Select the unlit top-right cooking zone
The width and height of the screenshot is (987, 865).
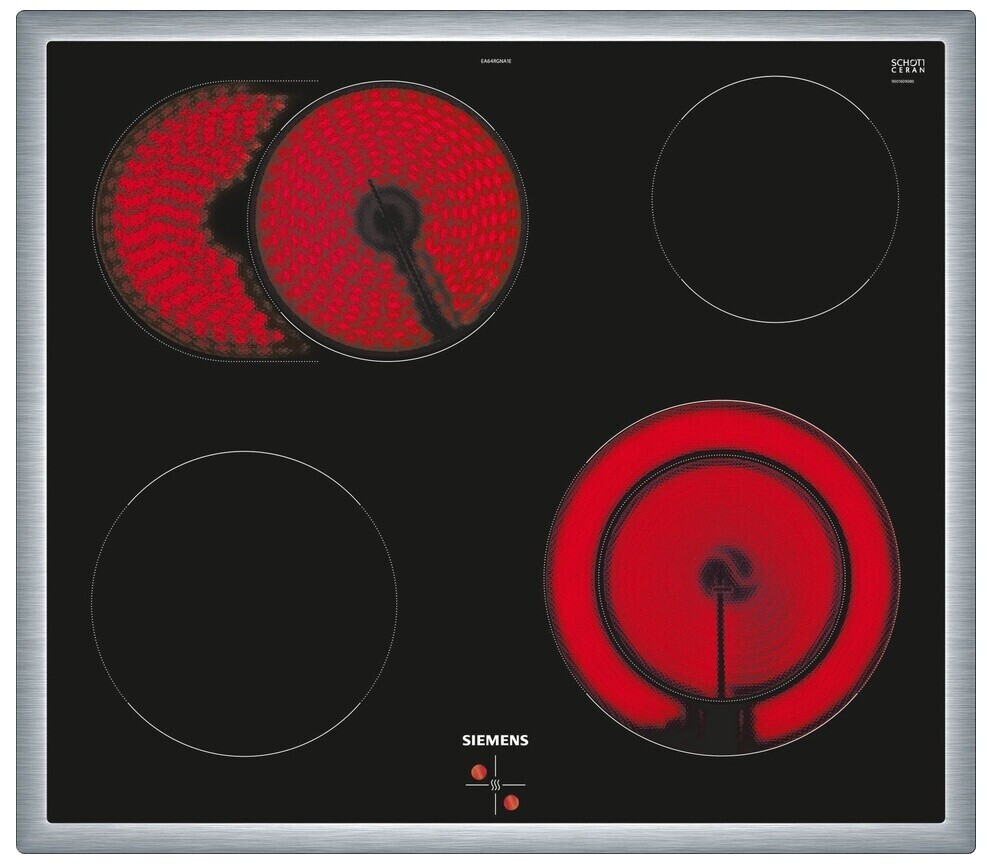pos(774,198)
